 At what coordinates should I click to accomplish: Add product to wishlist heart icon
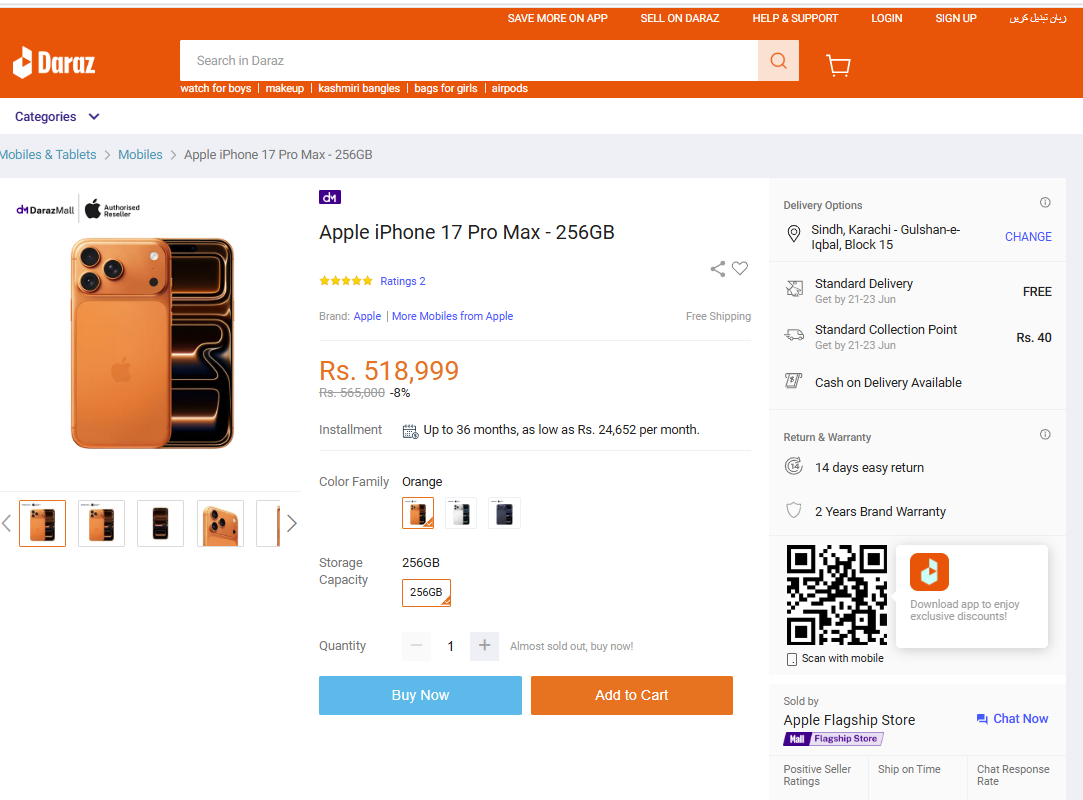click(740, 268)
